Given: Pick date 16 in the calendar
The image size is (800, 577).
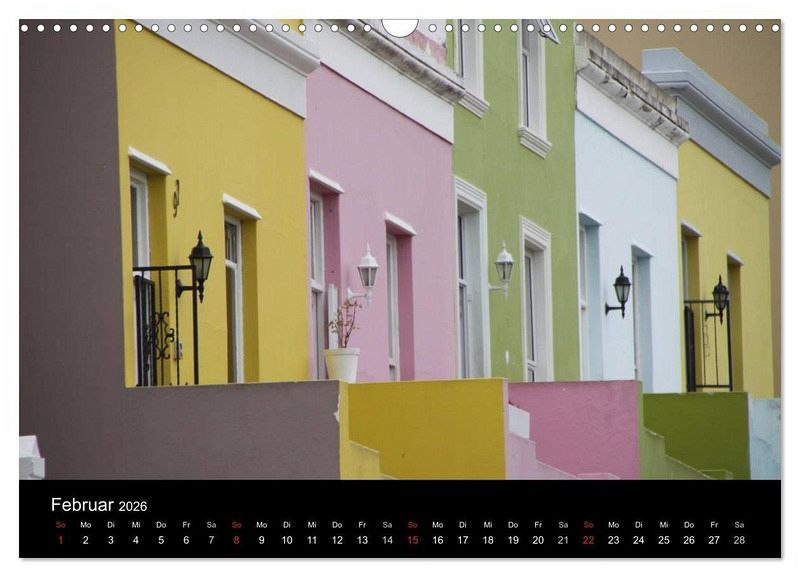Looking at the screenshot, I should point(438,540).
